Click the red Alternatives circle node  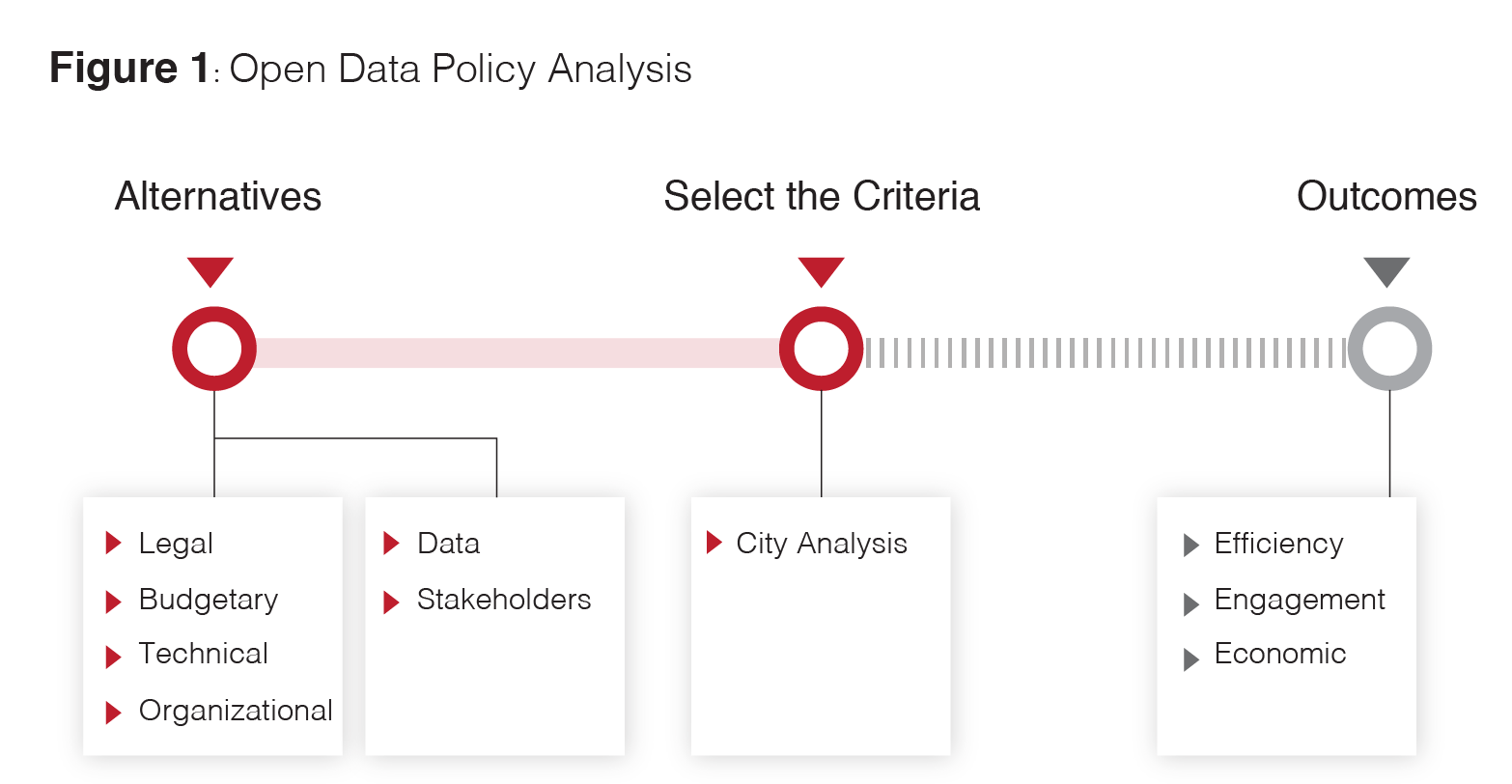(214, 349)
